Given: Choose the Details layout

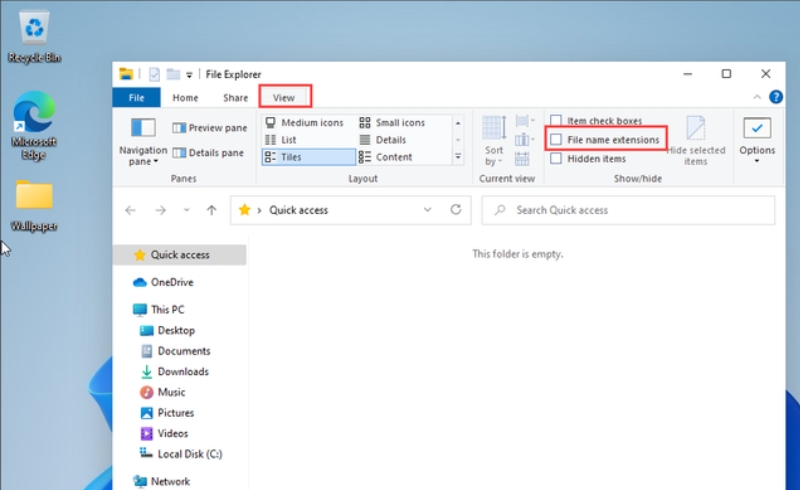Looking at the screenshot, I should 383,140.
